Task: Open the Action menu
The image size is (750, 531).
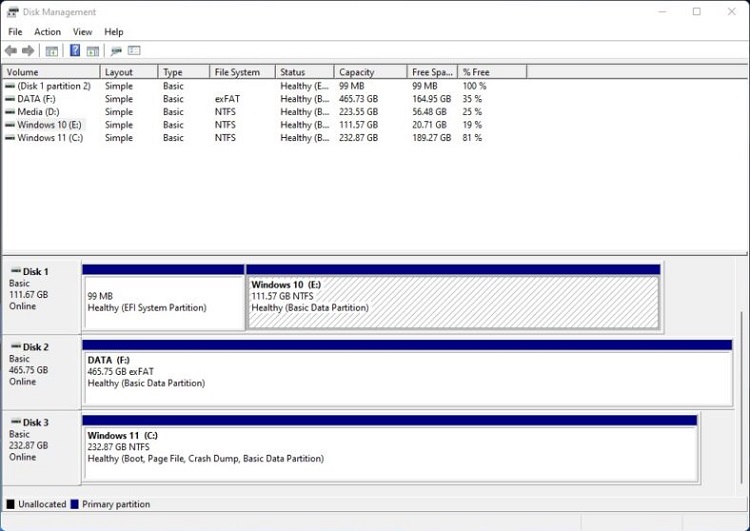Action: click(47, 32)
